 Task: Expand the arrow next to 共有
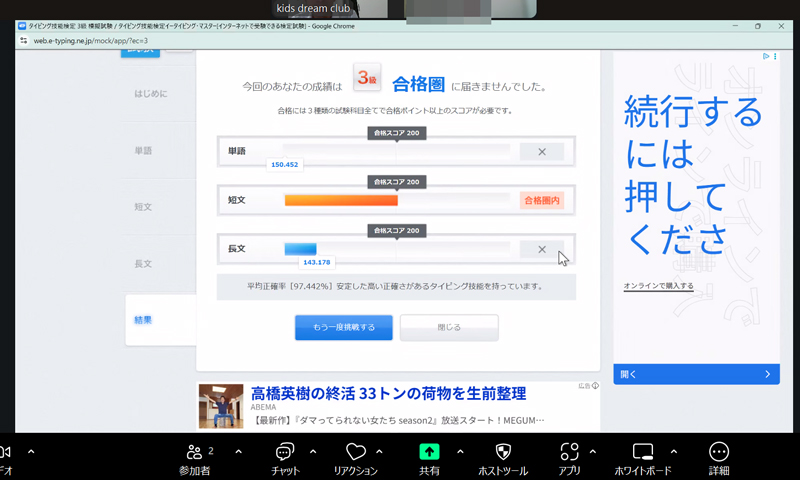[460, 451]
